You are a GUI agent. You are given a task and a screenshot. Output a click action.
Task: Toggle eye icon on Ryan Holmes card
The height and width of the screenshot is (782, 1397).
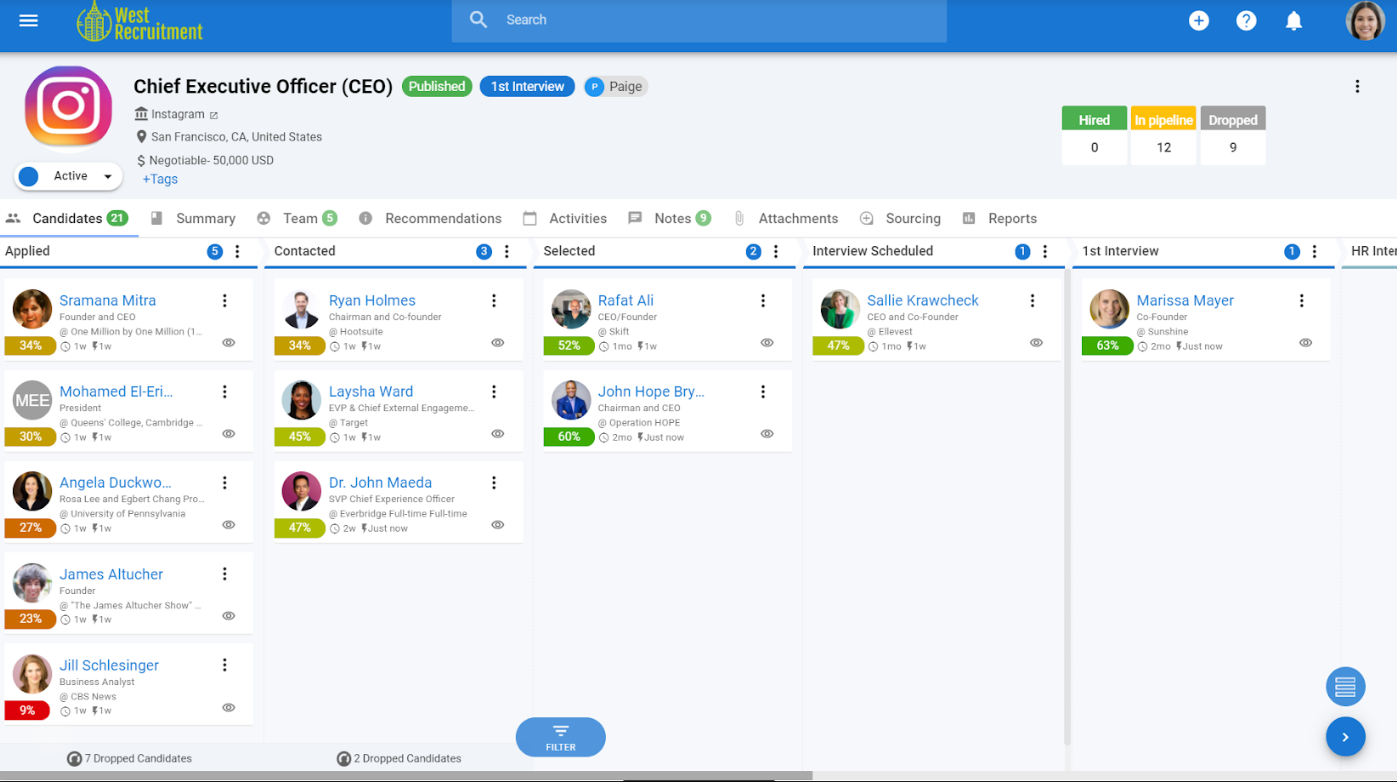point(498,343)
